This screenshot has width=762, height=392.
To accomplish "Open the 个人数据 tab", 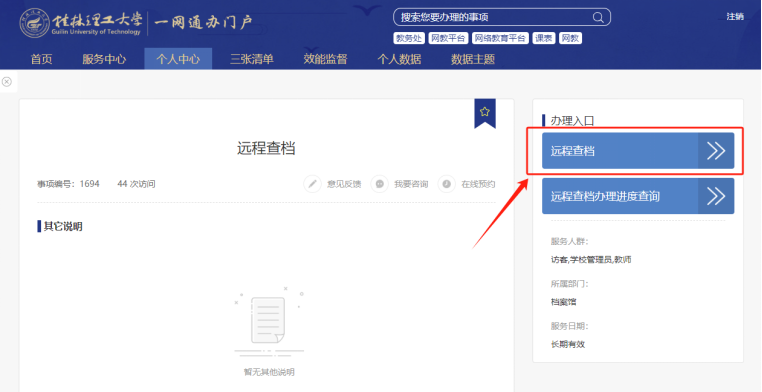I will click(399, 59).
